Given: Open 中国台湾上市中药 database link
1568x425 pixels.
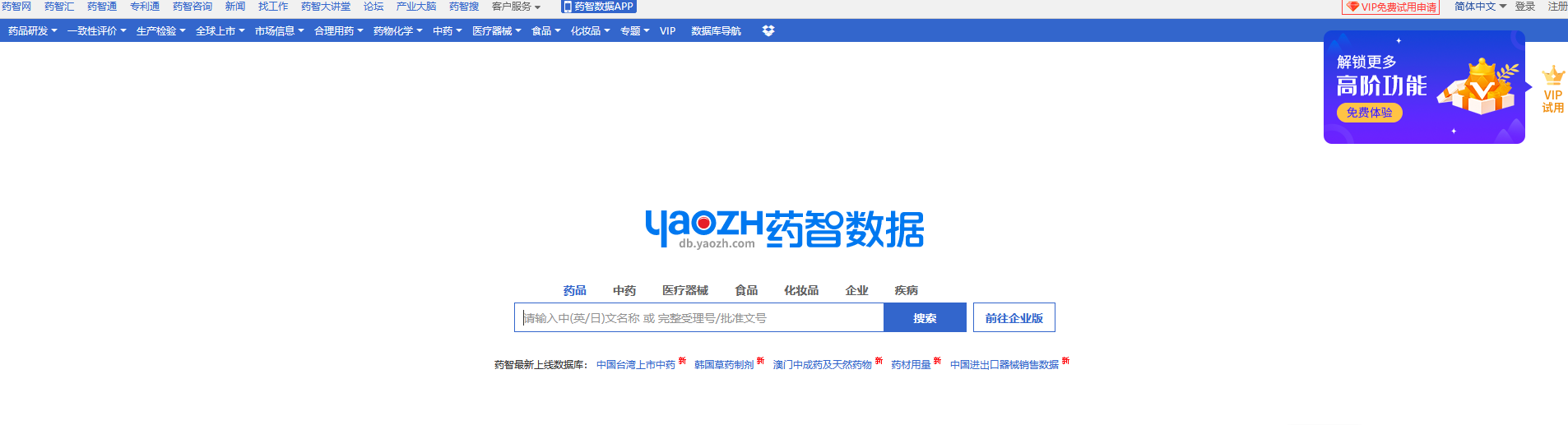Looking at the screenshot, I should tap(636, 365).
